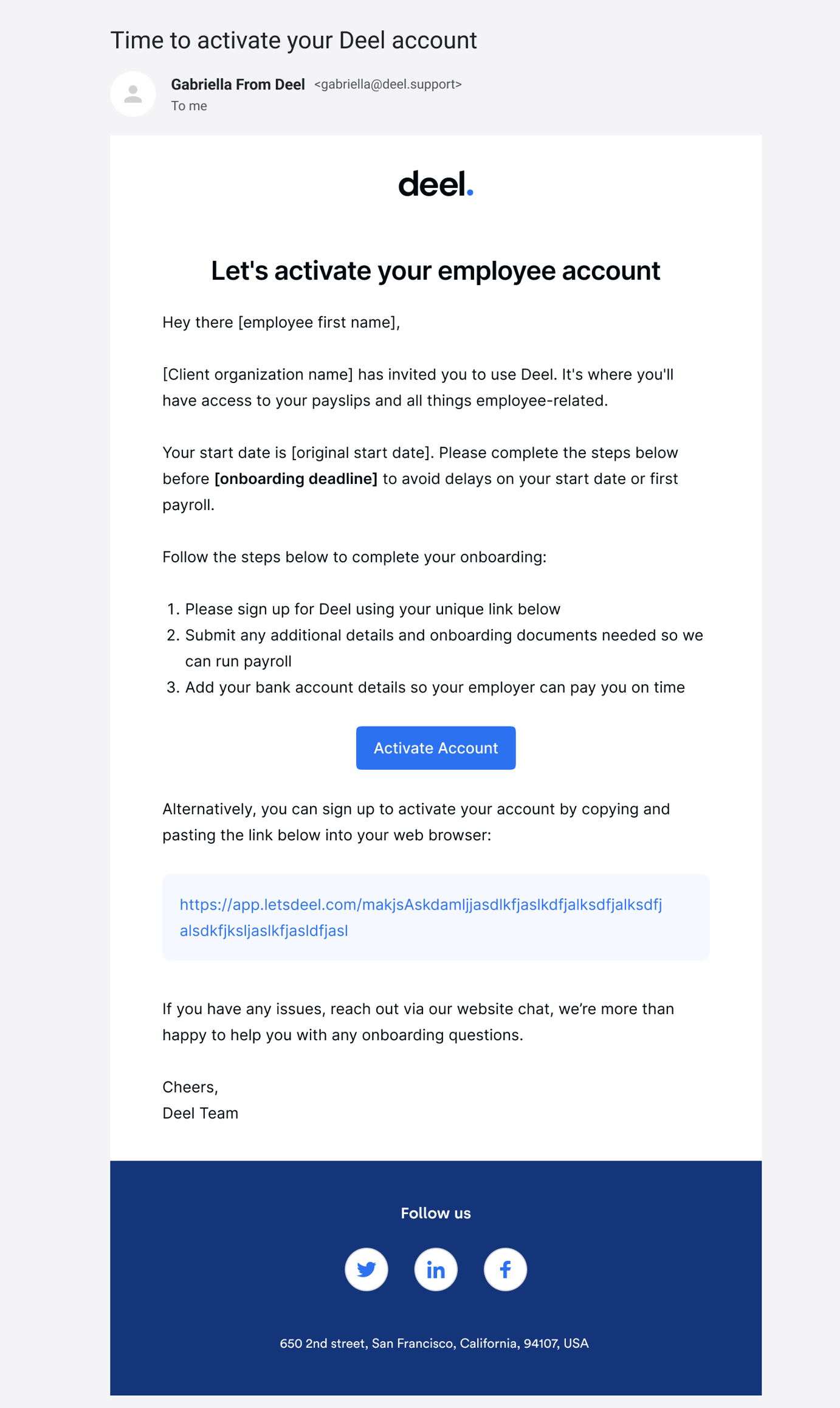Click sender name Gabriella From Deel

click(238, 85)
